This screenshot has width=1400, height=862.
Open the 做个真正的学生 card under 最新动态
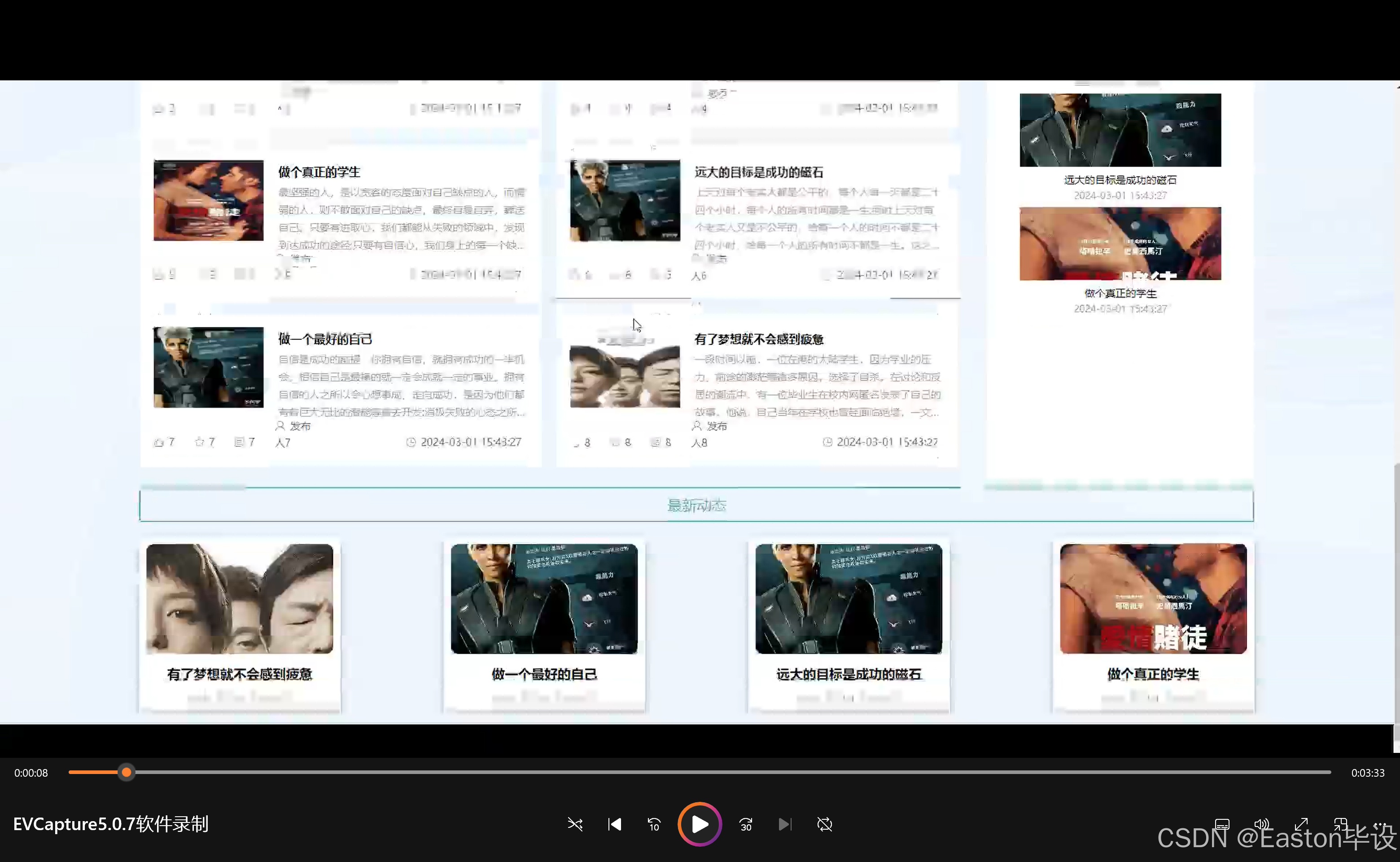click(1153, 626)
